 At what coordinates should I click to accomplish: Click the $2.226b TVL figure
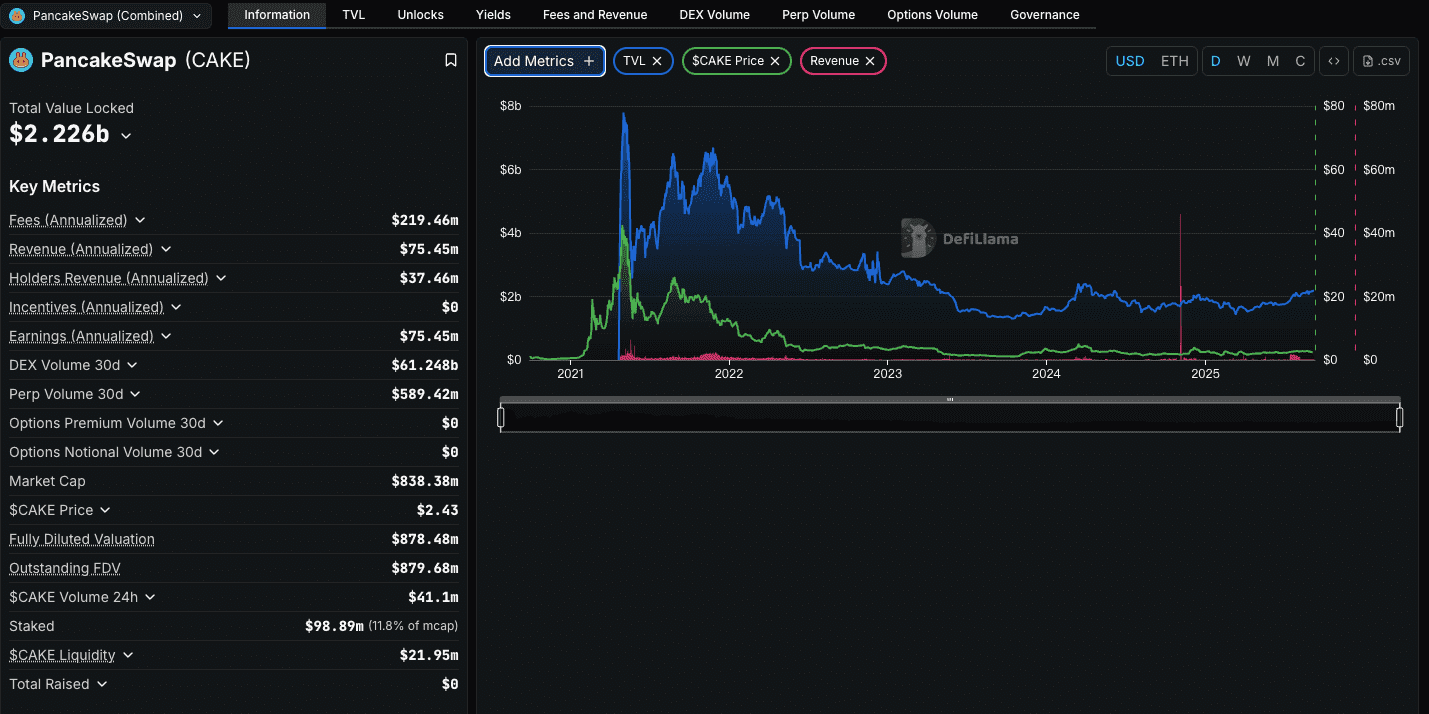tap(59, 133)
